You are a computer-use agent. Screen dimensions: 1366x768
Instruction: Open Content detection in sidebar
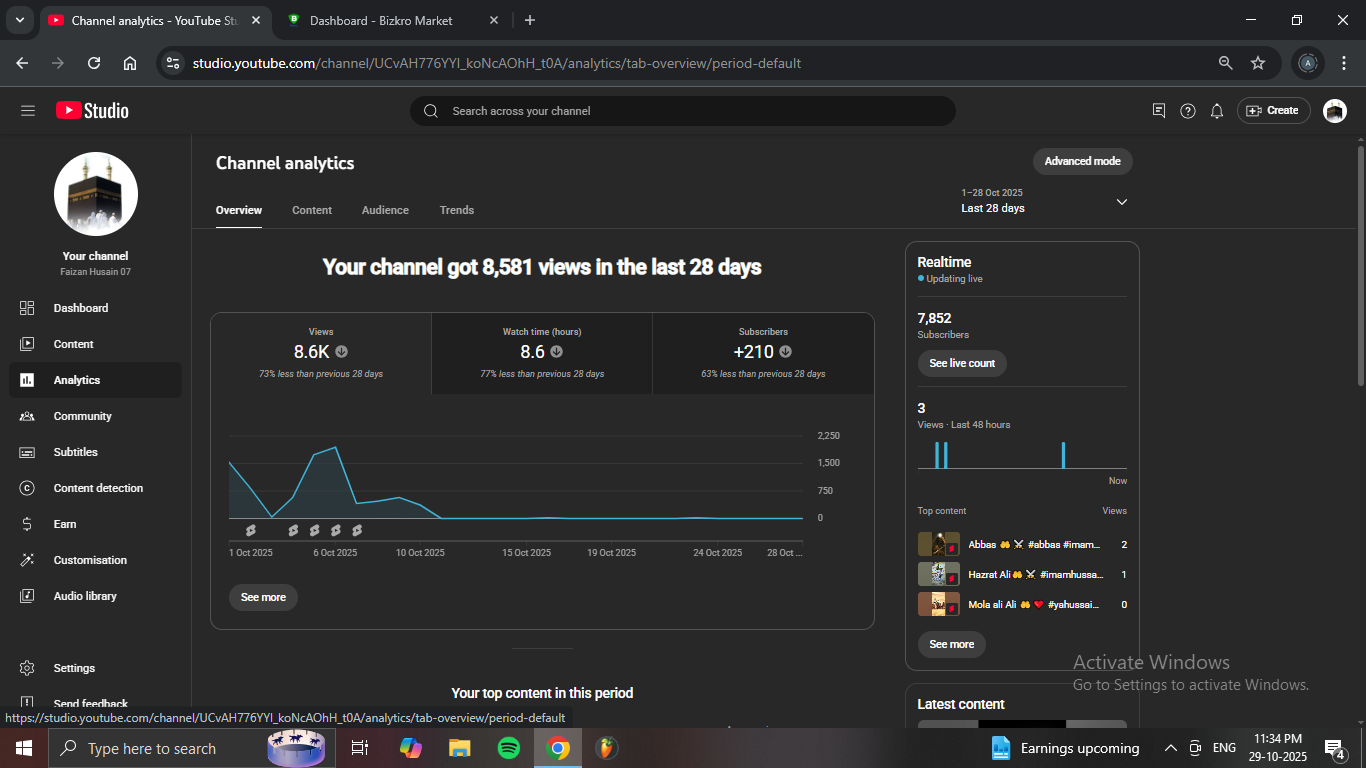pyautogui.click(x=98, y=488)
